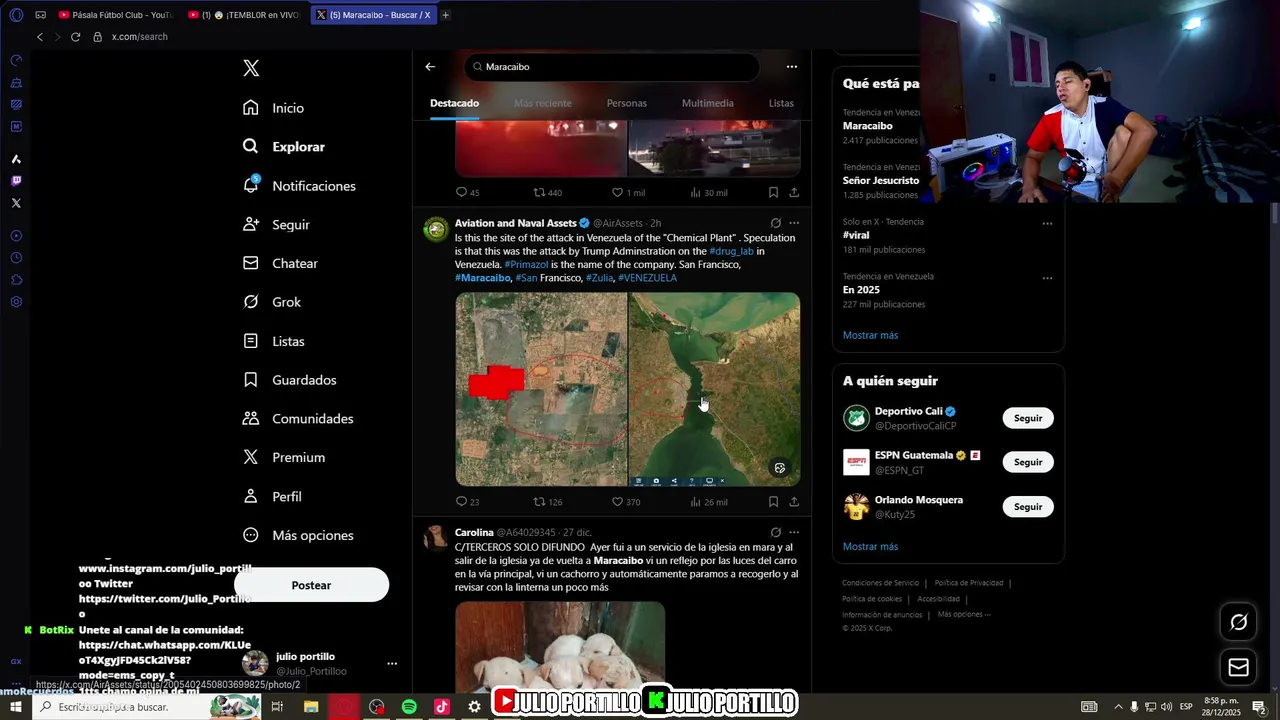Share the post with 440 reposts

[x=794, y=192]
